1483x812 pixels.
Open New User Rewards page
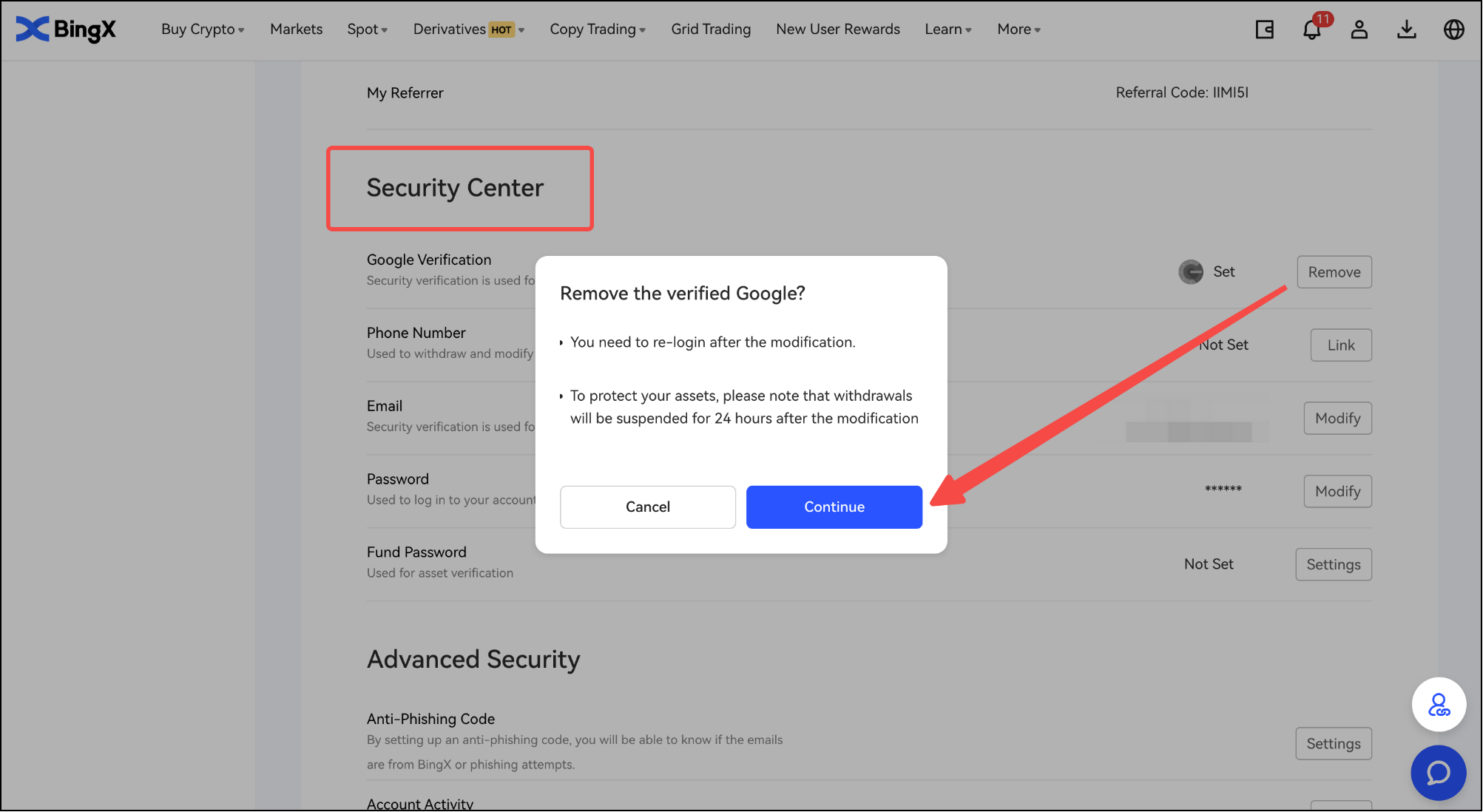[837, 30]
